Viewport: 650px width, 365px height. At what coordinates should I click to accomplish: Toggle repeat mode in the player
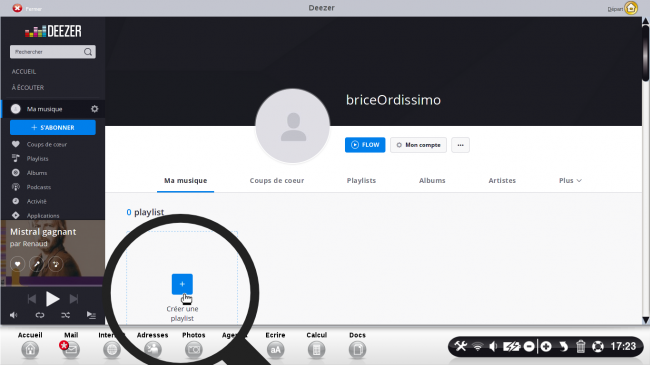pos(40,315)
